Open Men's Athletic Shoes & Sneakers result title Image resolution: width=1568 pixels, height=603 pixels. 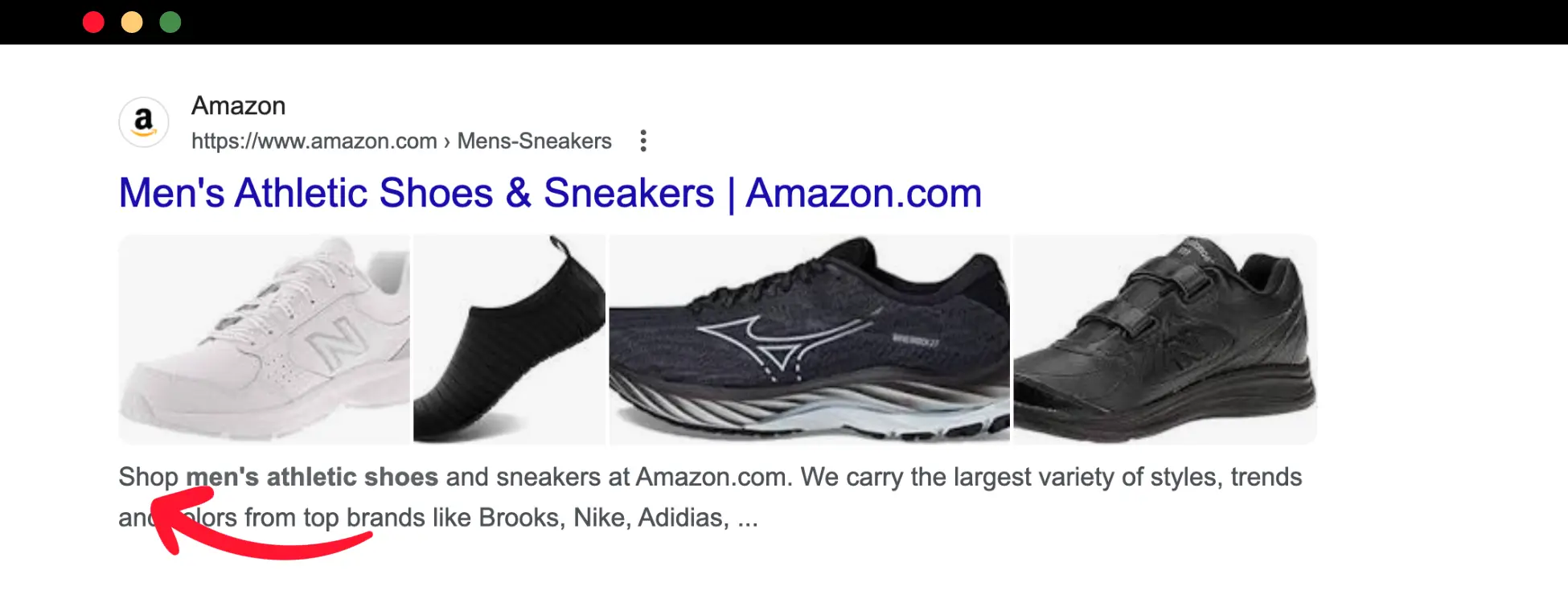point(550,193)
